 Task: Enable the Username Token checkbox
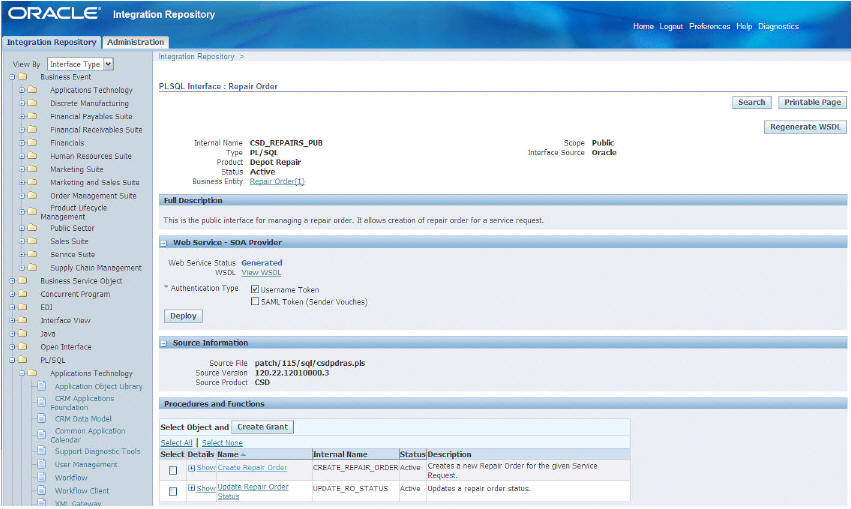[x=255, y=289]
